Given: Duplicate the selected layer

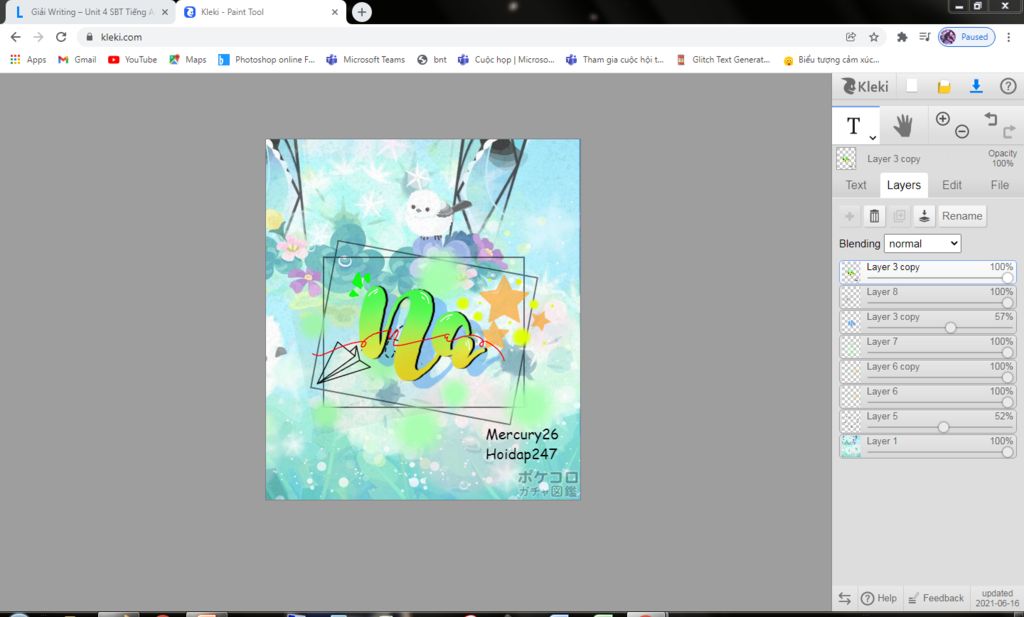Looking at the screenshot, I should [x=899, y=216].
